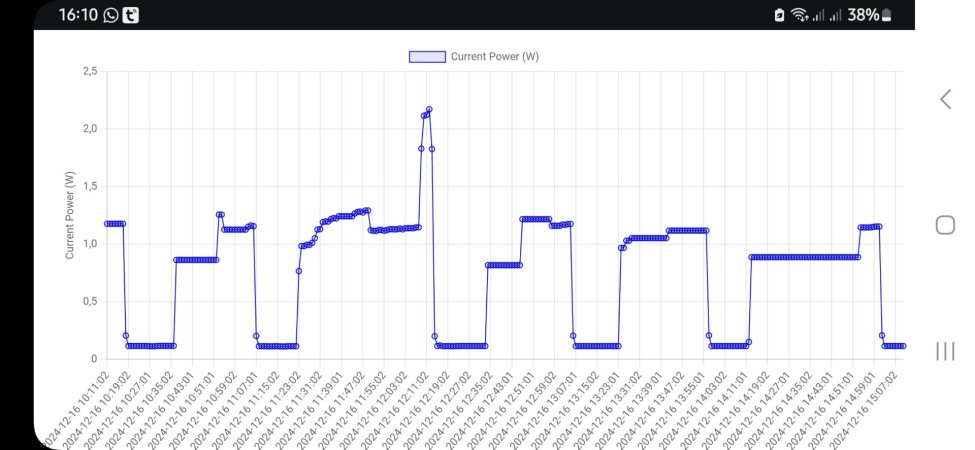This screenshot has width=975, height=450.
Task: Open recent apps with three-bar button
Action: point(945,350)
